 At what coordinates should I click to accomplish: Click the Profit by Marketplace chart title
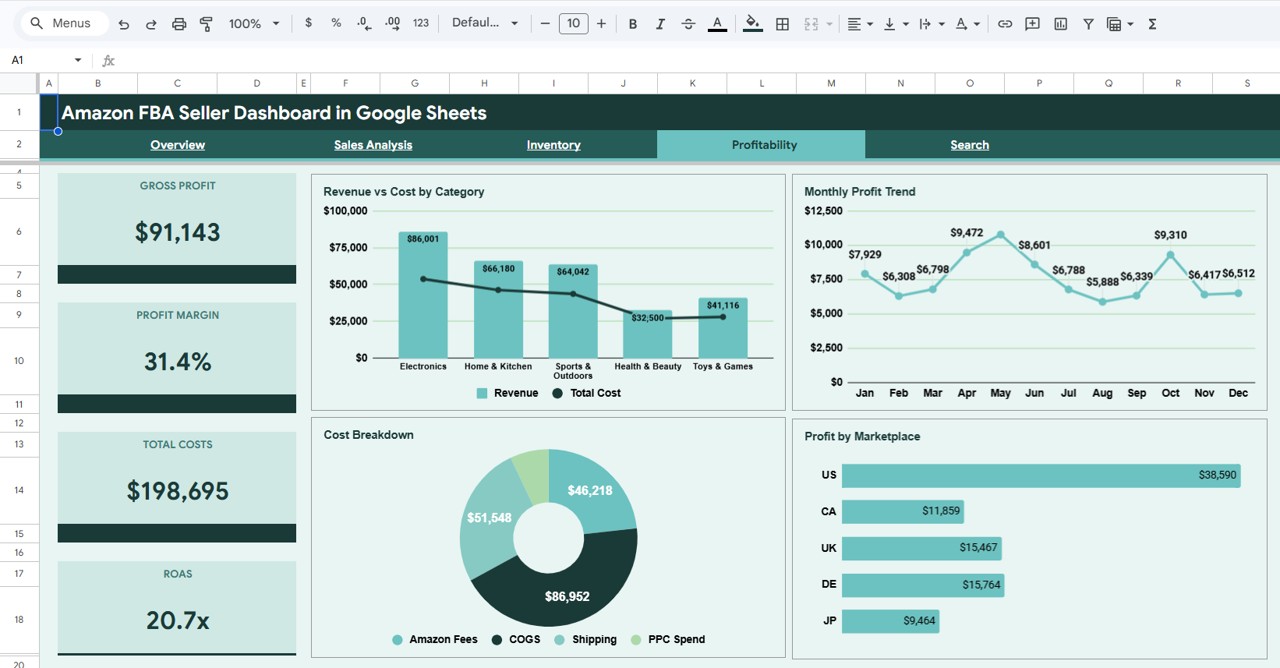862,437
